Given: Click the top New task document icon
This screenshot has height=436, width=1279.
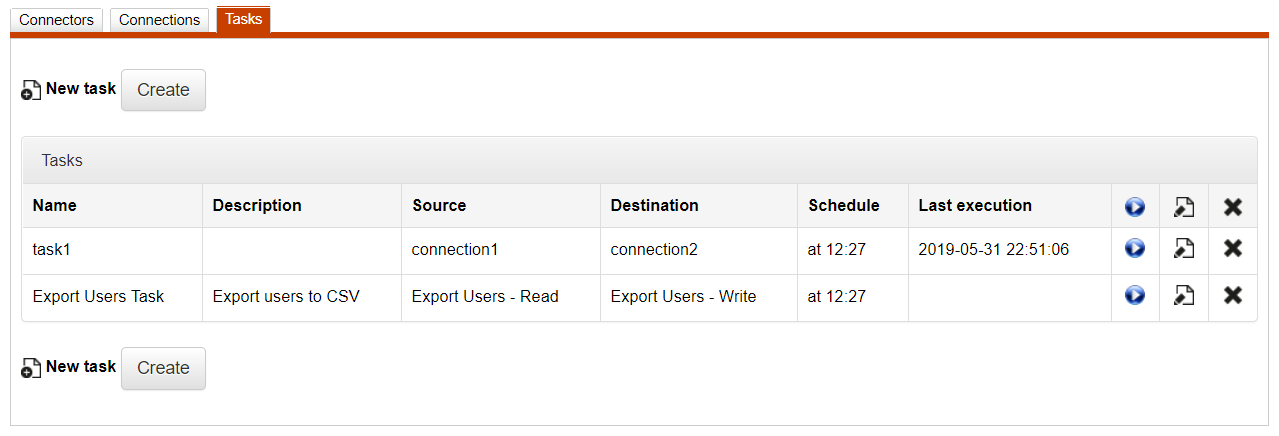Looking at the screenshot, I should (31, 91).
